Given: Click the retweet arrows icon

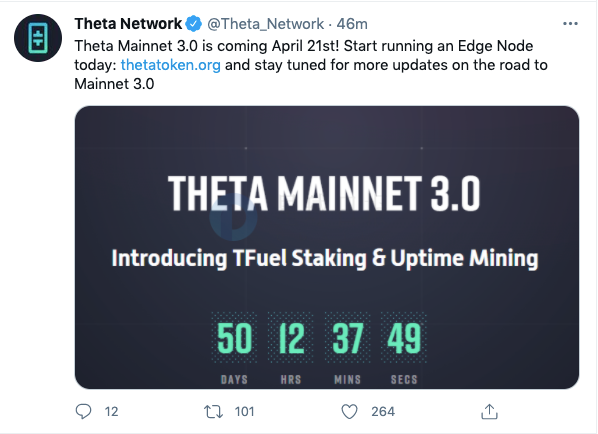Looking at the screenshot, I should pyautogui.click(x=213, y=411).
